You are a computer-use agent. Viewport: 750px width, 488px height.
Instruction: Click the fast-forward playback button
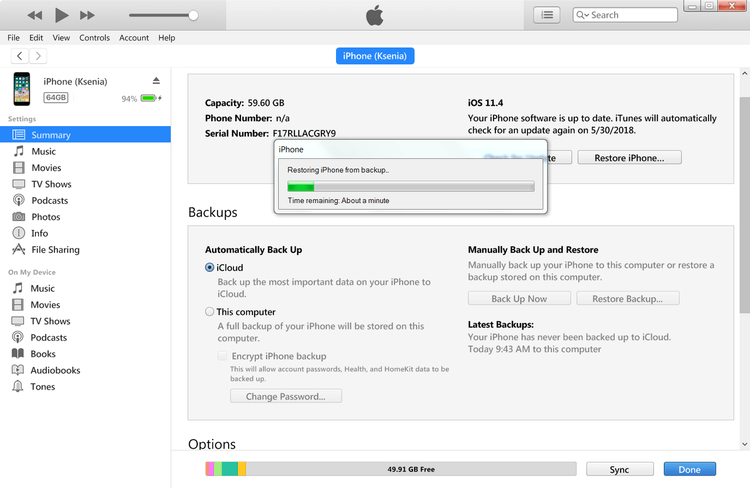[x=87, y=15]
